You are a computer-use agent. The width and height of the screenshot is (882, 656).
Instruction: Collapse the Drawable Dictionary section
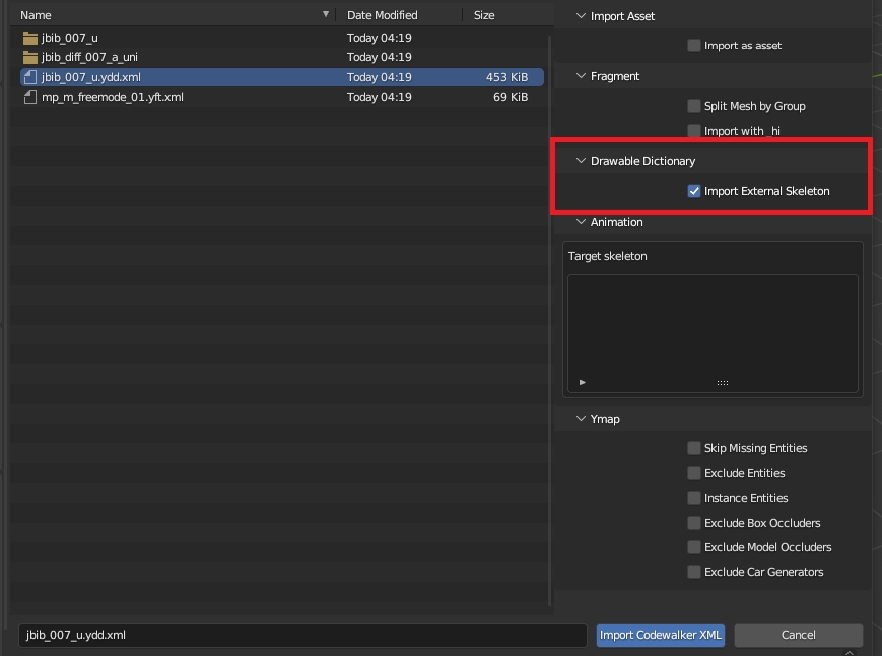(x=581, y=161)
